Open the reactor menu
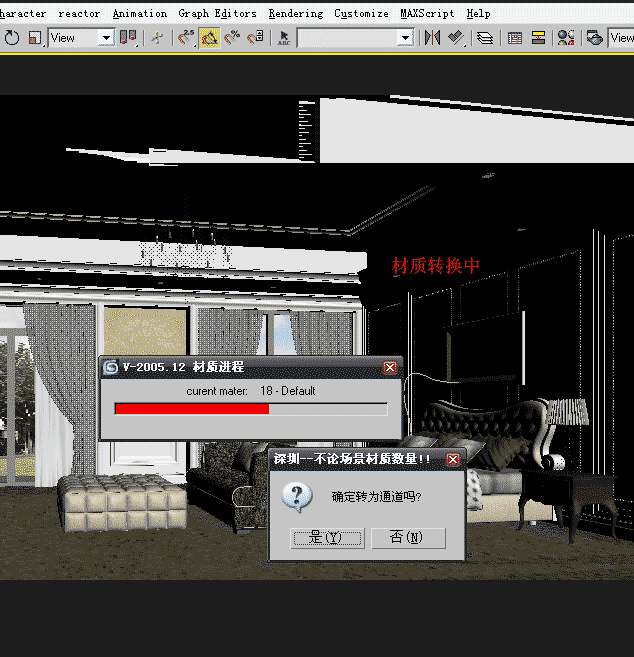The image size is (634, 657). click(79, 13)
